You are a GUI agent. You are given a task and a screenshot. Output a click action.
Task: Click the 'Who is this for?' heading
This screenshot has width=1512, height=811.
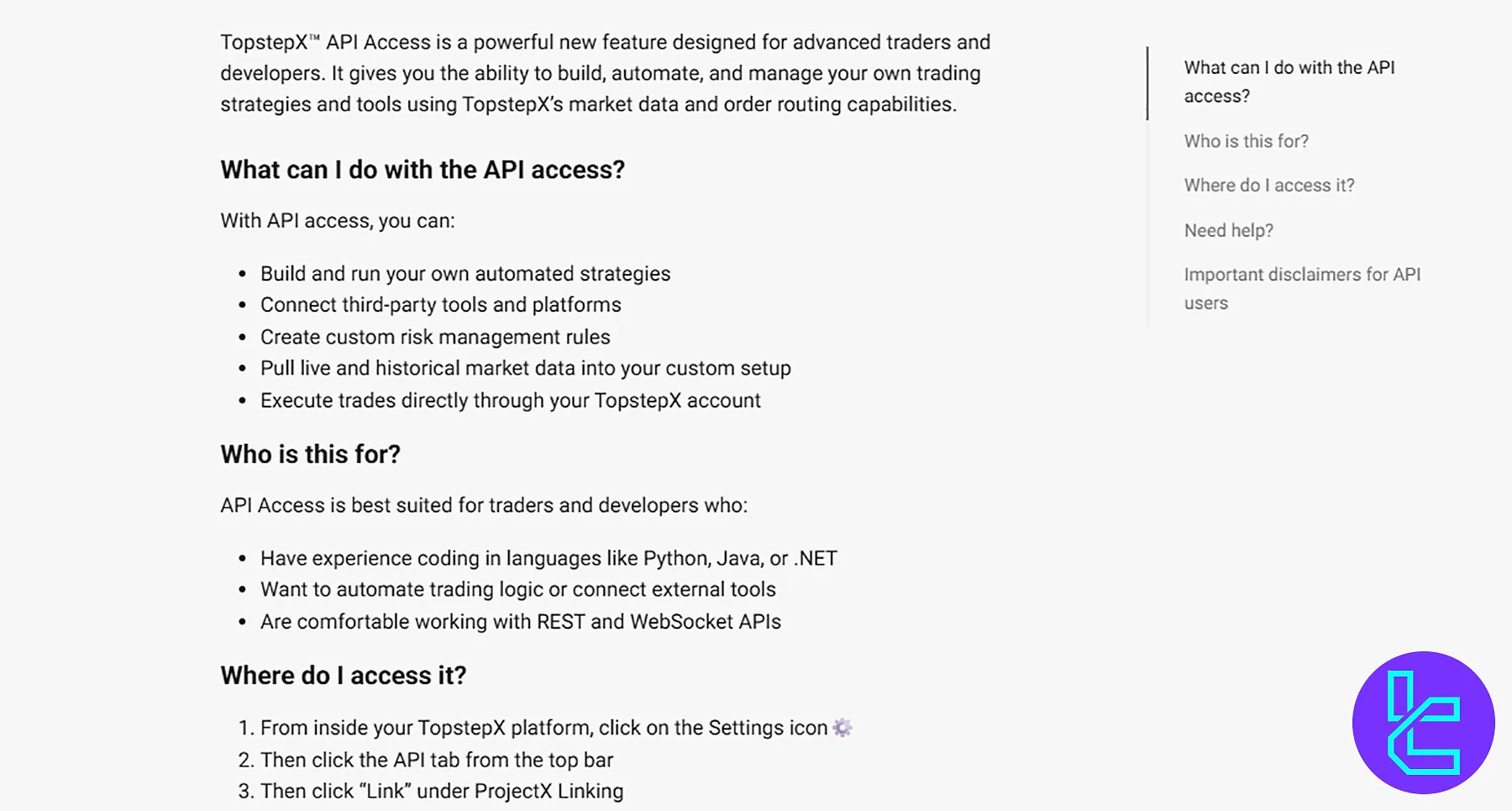pos(310,454)
